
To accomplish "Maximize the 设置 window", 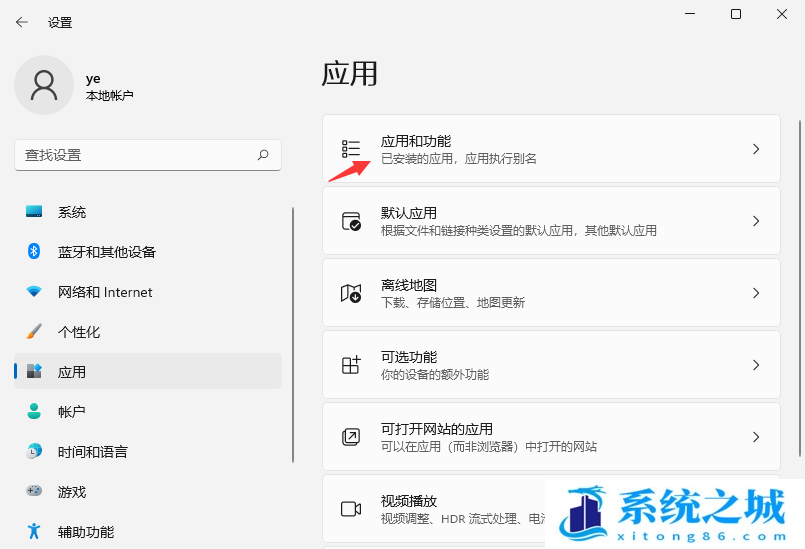I will (736, 14).
